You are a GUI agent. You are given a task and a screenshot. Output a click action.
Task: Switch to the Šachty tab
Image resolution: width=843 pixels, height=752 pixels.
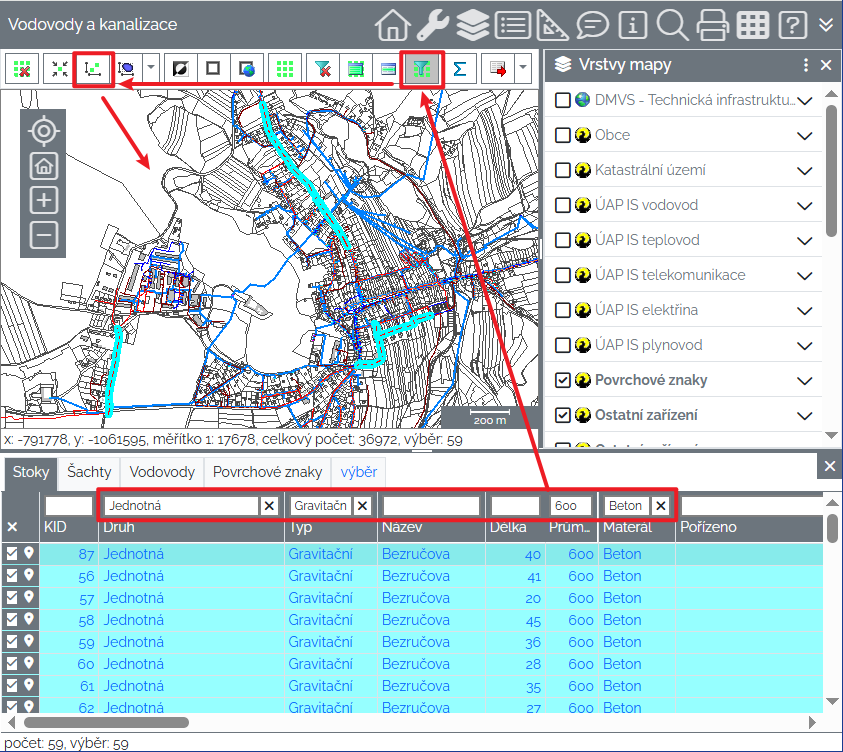(89, 471)
